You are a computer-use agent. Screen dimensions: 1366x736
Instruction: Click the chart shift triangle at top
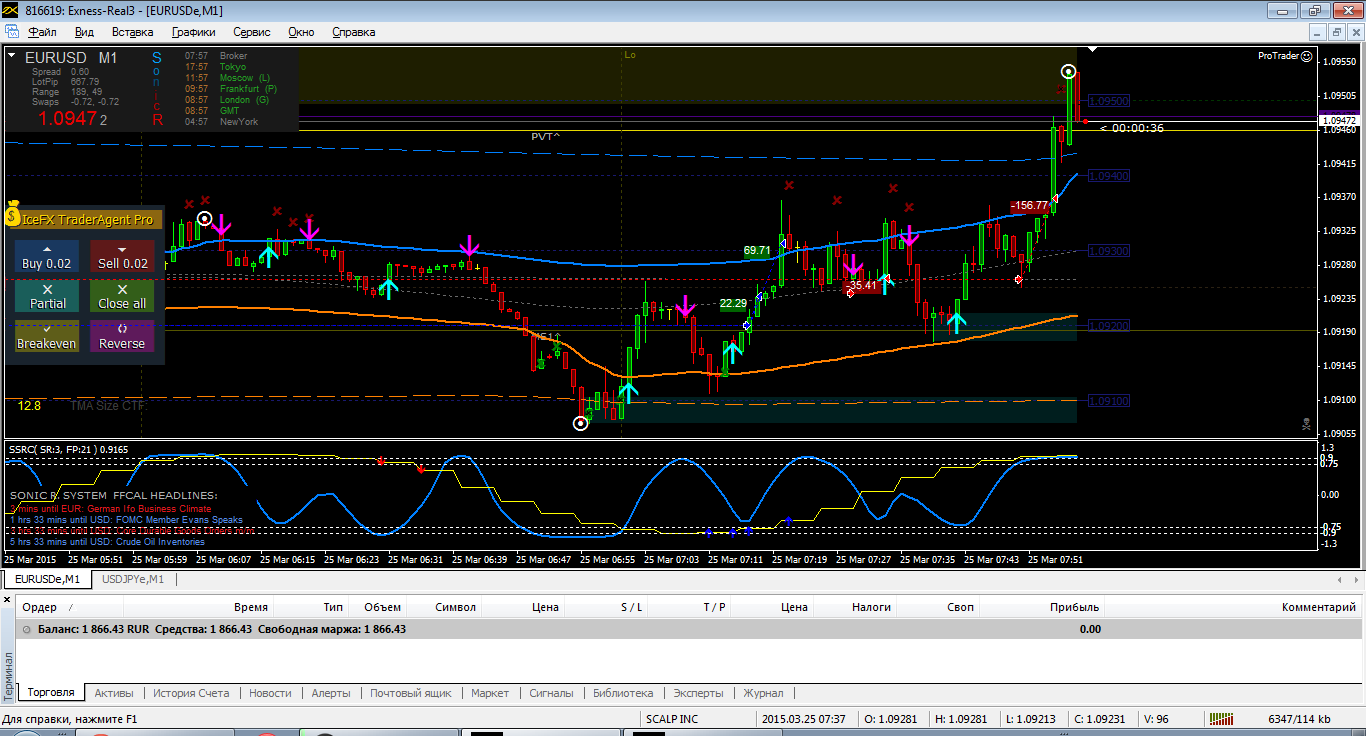(x=1093, y=48)
